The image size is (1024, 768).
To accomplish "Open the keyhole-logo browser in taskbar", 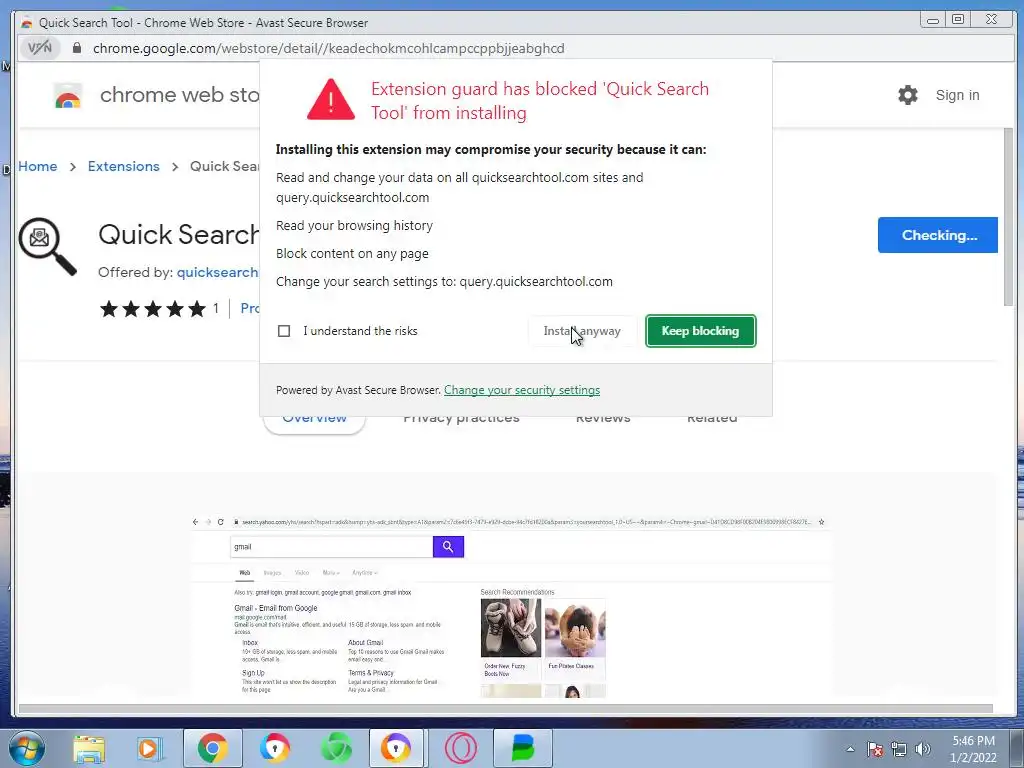I will coord(274,748).
